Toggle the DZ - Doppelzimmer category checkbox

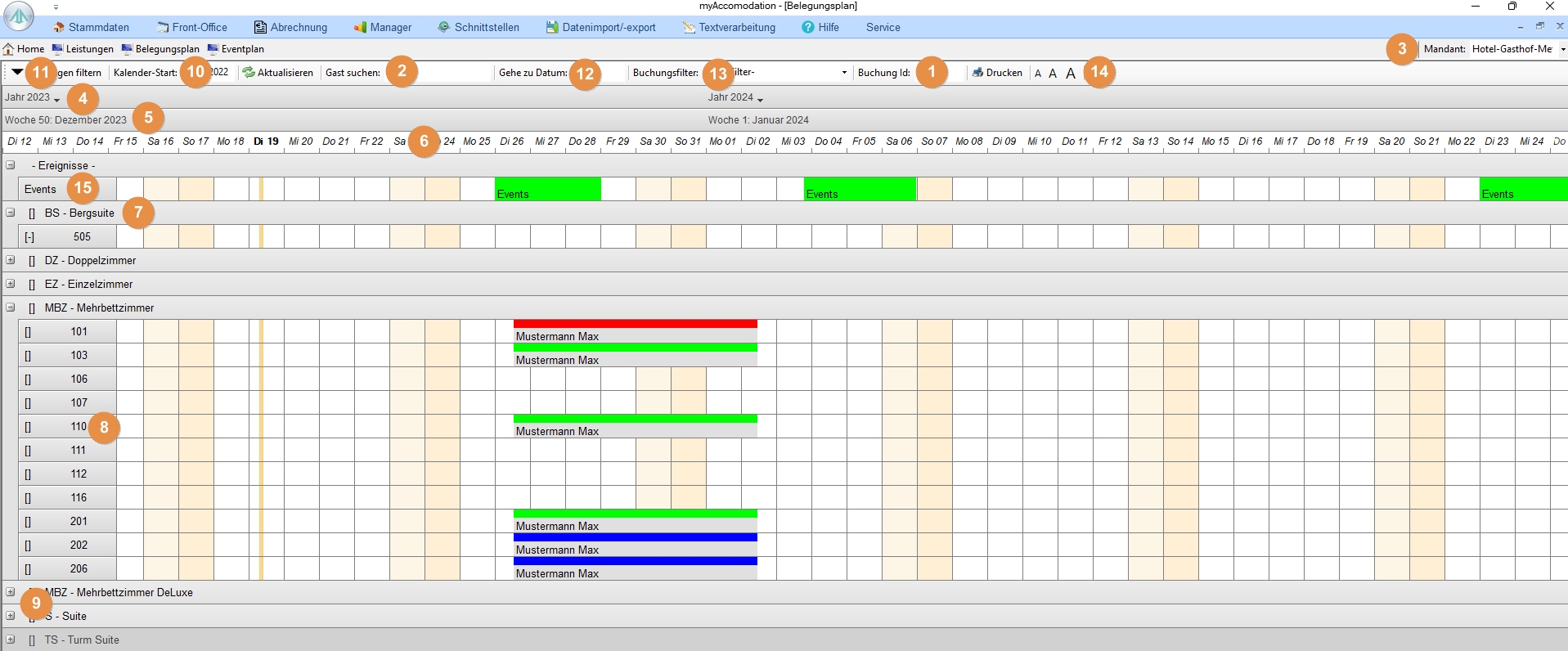coord(32,261)
